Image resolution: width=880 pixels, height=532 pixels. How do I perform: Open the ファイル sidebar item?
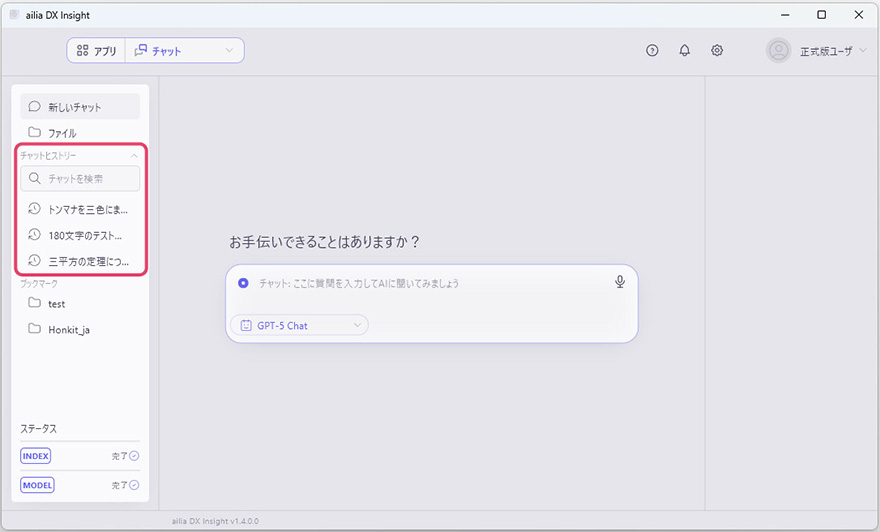62,133
